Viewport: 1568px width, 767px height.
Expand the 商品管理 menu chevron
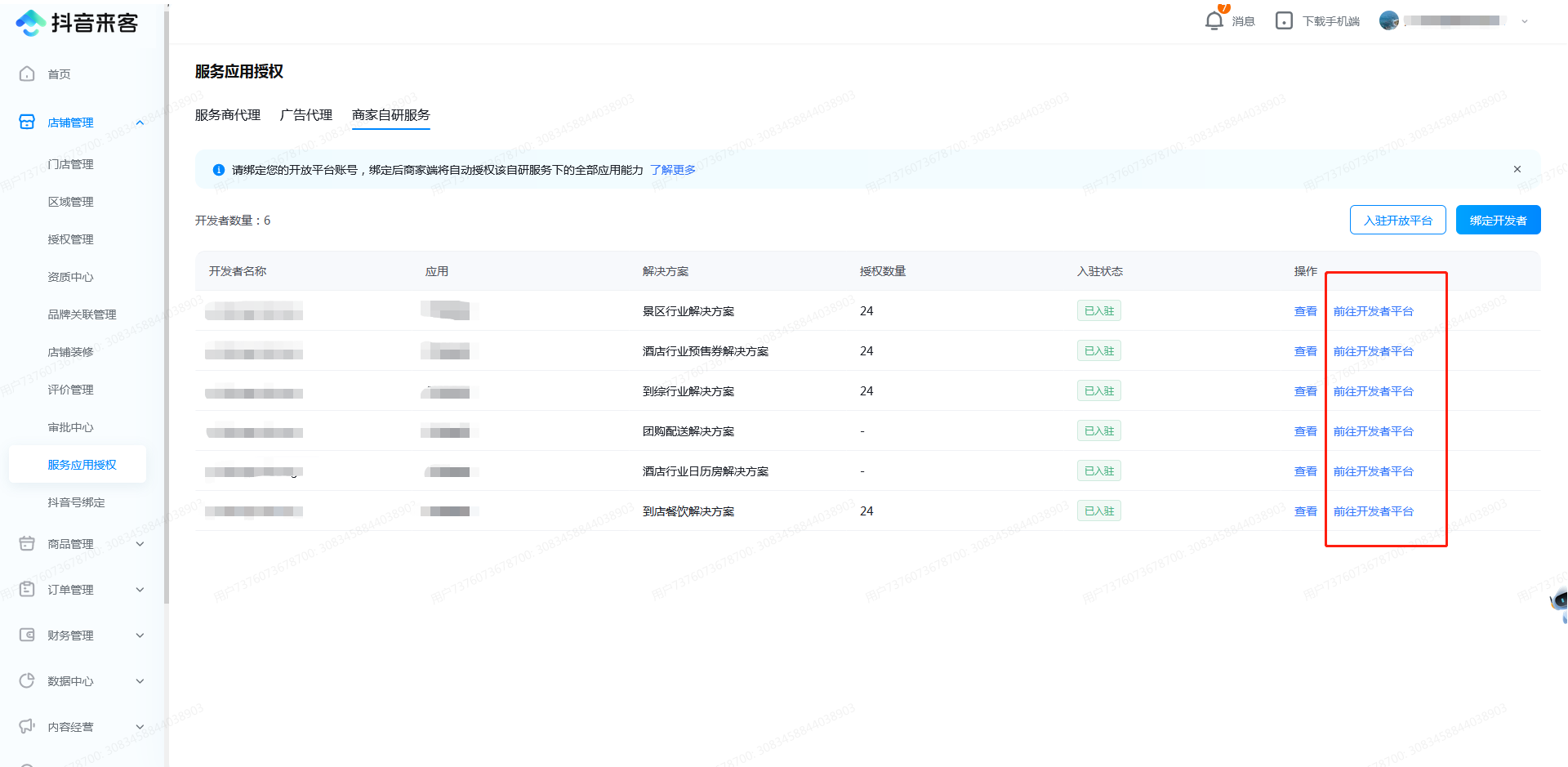pos(140,544)
